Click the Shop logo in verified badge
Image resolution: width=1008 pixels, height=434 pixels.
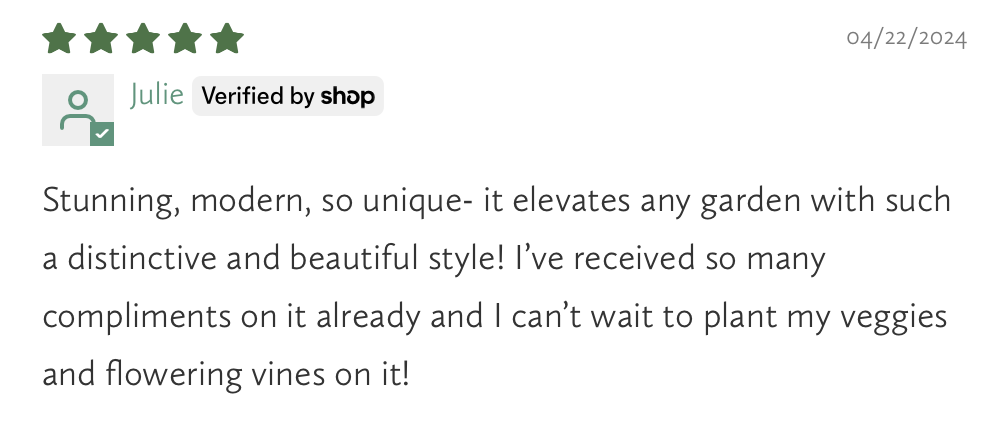tap(347, 97)
